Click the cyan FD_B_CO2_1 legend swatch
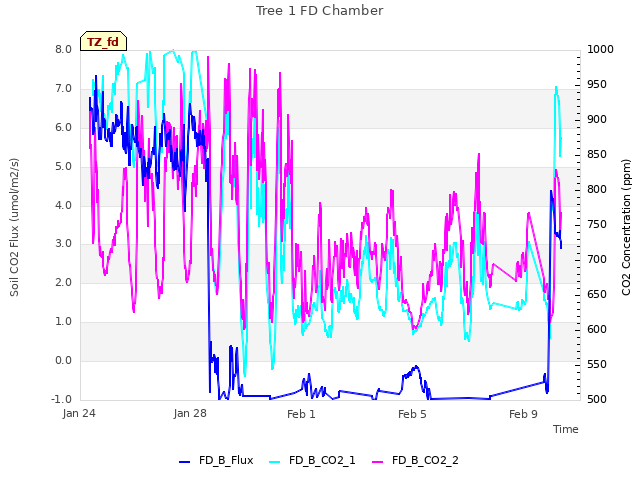 click(275, 462)
